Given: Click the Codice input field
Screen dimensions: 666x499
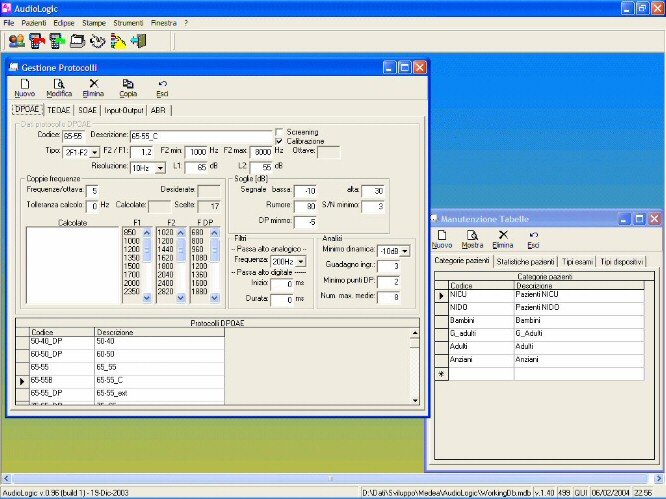Looking at the screenshot, I should coord(73,136).
